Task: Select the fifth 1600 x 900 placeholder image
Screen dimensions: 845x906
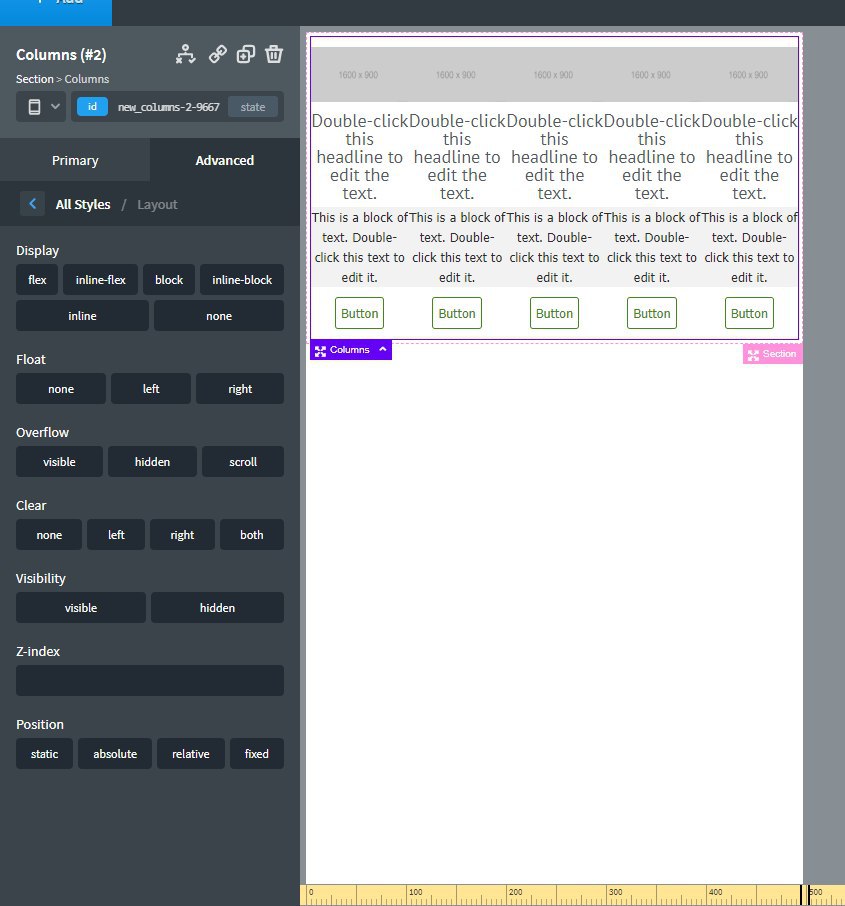Action: [748, 75]
